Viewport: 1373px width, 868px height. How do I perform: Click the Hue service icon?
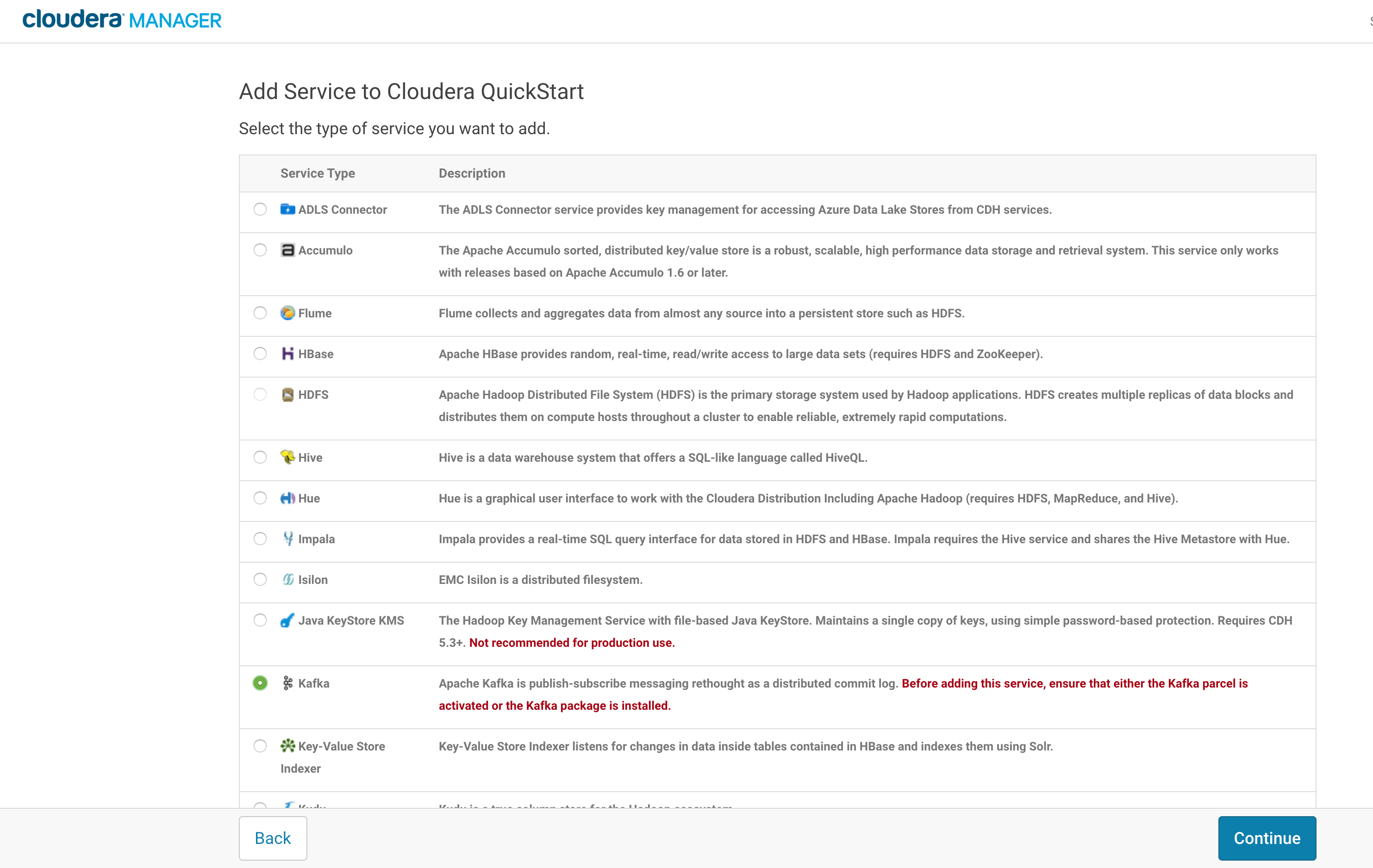pos(287,498)
